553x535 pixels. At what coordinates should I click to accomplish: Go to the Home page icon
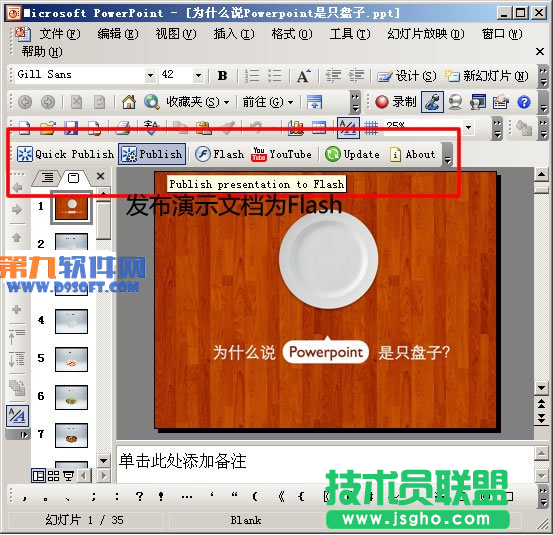[x=129, y=102]
